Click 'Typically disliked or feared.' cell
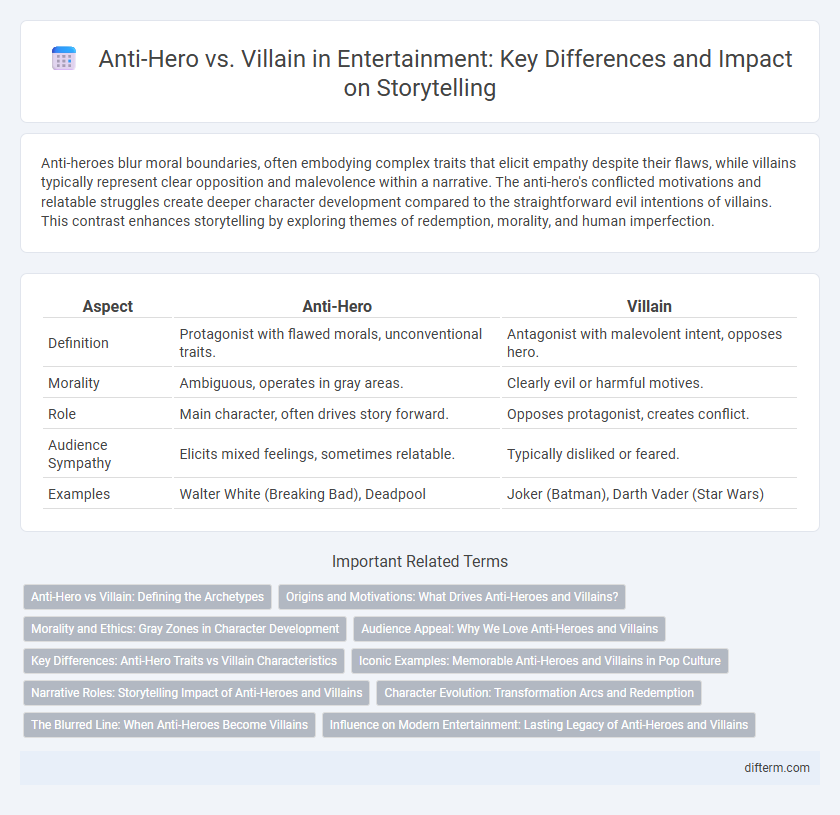 tap(649, 454)
